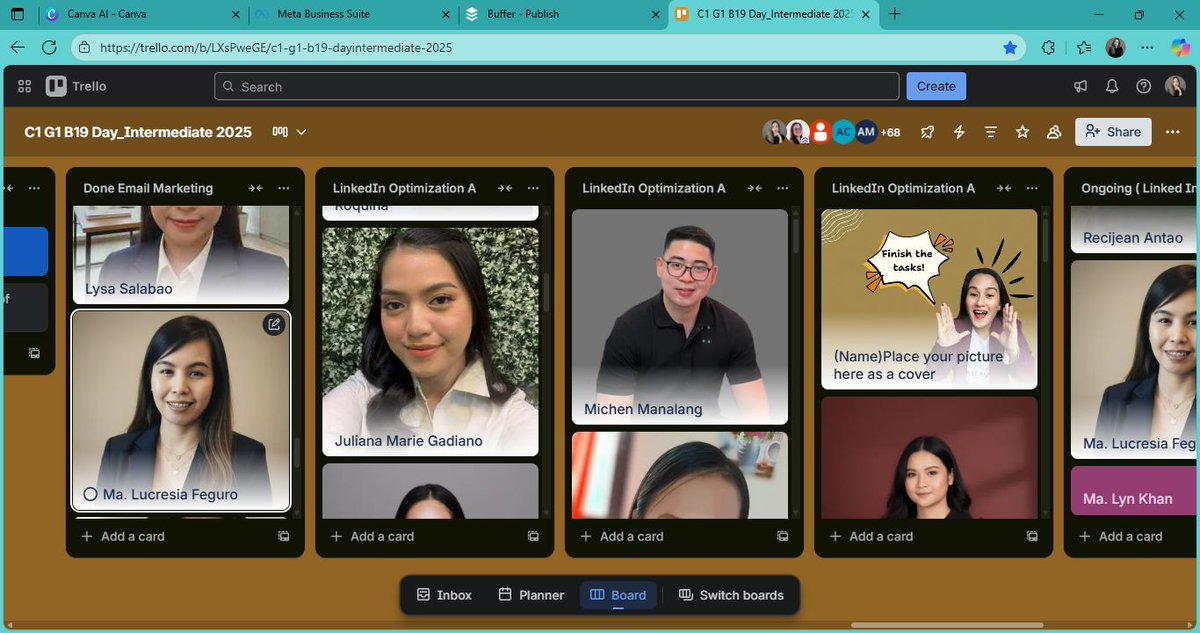Open Trello help question mark icon
Image resolution: width=1200 pixels, height=633 pixels.
(1144, 86)
